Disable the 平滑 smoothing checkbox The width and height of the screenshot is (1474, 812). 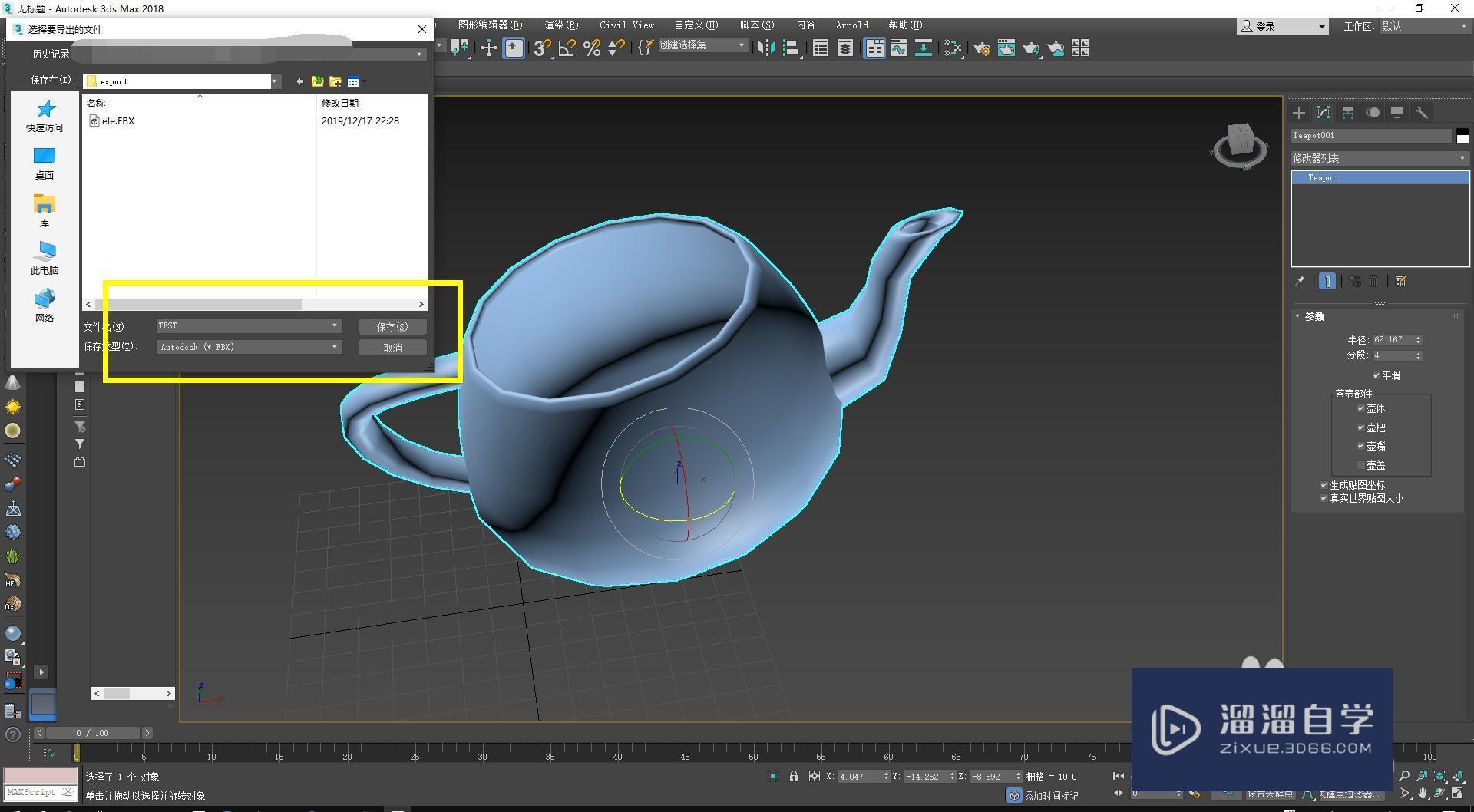[x=1378, y=375]
